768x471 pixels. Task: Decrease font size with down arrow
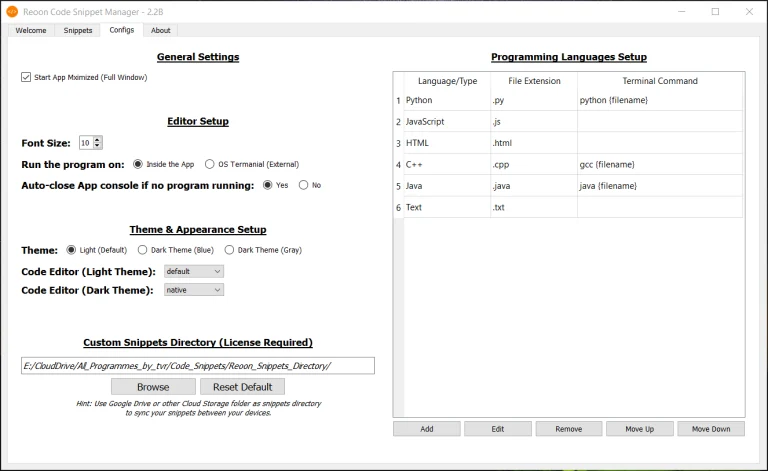coord(97,145)
